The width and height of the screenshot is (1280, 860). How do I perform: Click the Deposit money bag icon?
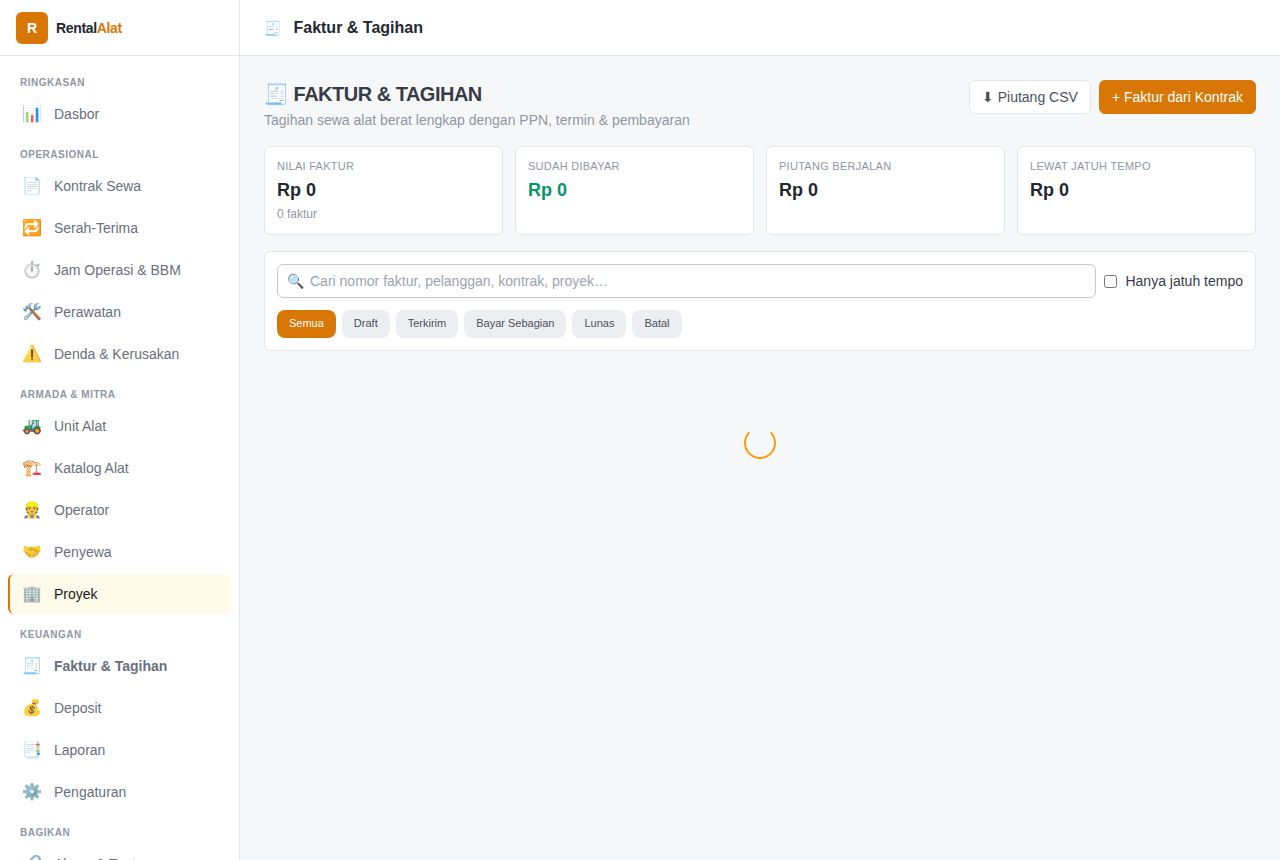point(32,708)
